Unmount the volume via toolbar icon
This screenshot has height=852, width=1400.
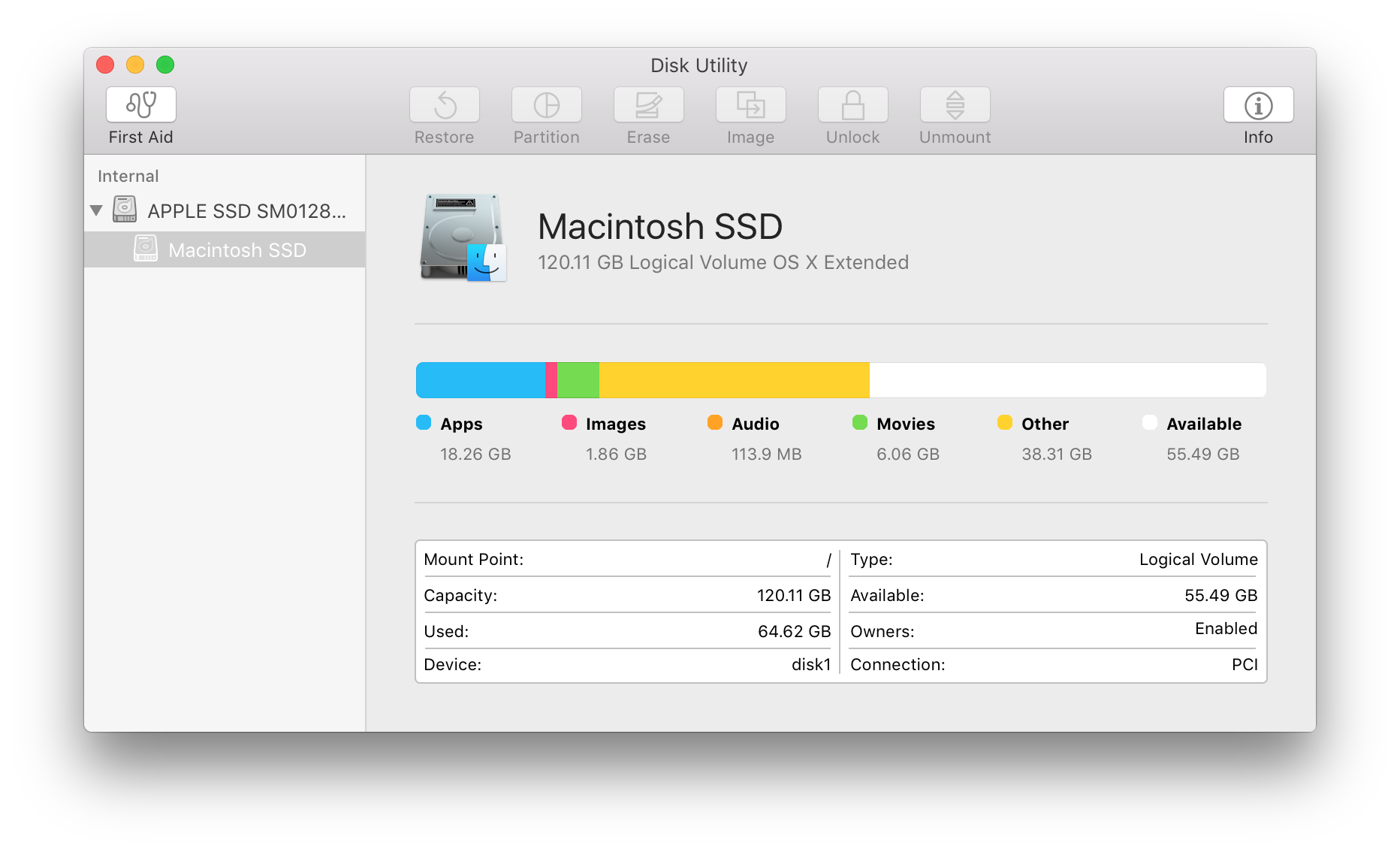(x=955, y=104)
